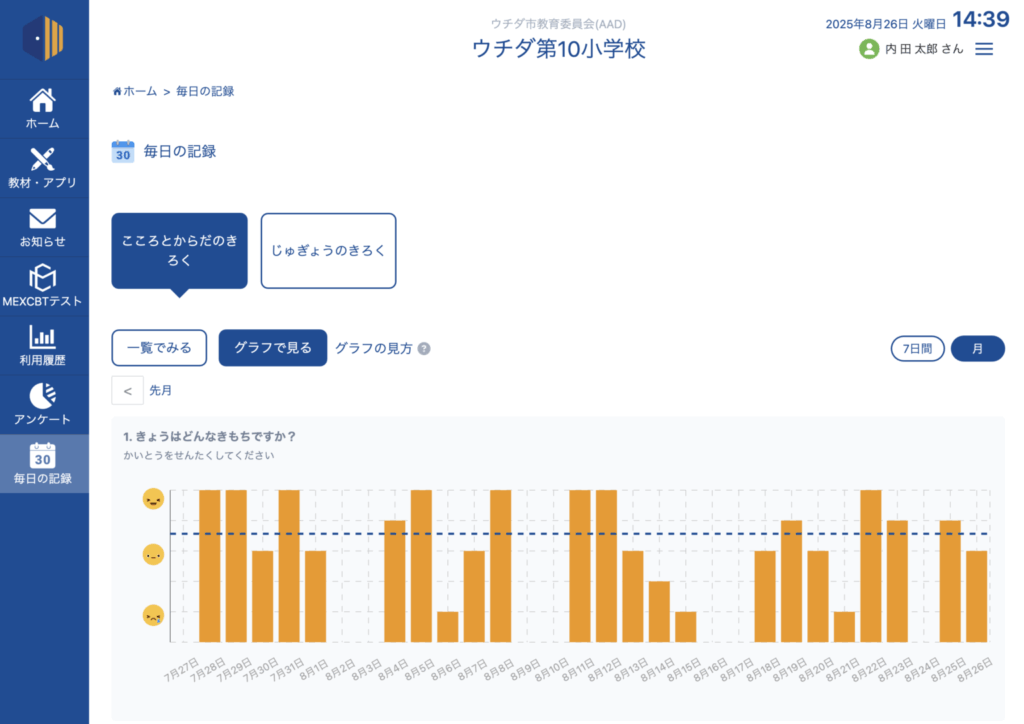Switch graph range to 7日間
The height and width of the screenshot is (724, 1024).
[x=917, y=349]
